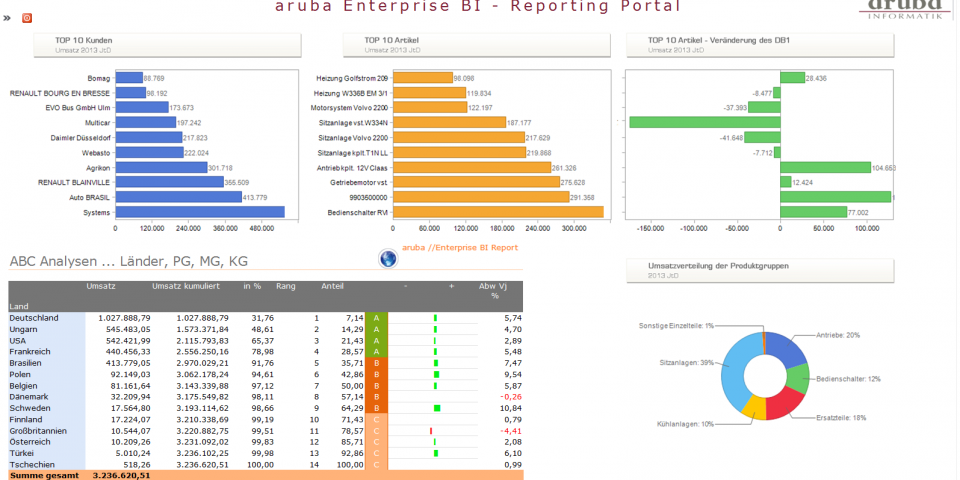Click the RENAULT BLAINVILLE axis label

point(74,182)
